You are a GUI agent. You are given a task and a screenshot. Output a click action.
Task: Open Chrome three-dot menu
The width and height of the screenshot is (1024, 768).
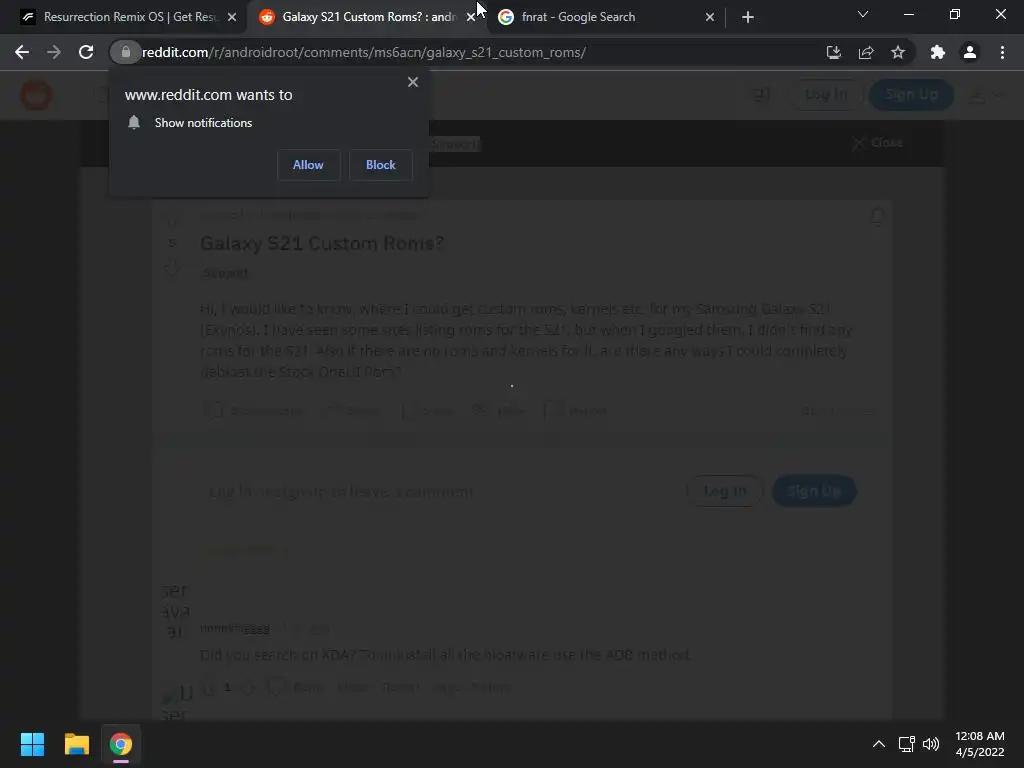(x=1002, y=52)
